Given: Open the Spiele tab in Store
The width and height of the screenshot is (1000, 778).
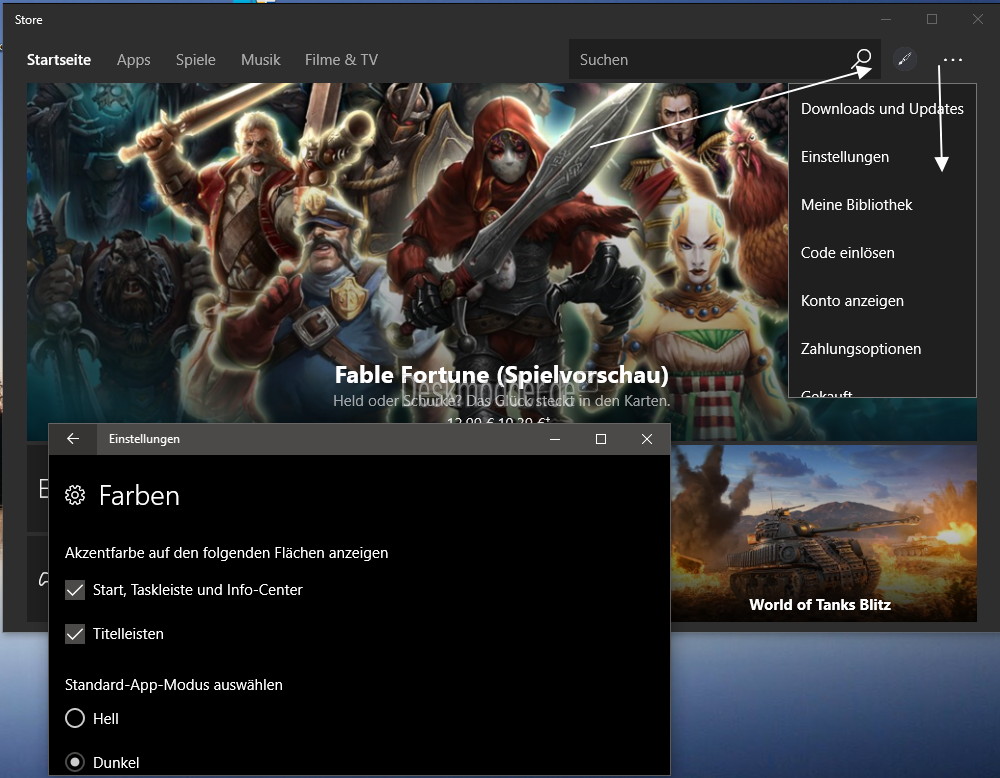Looking at the screenshot, I should point(196,60).
